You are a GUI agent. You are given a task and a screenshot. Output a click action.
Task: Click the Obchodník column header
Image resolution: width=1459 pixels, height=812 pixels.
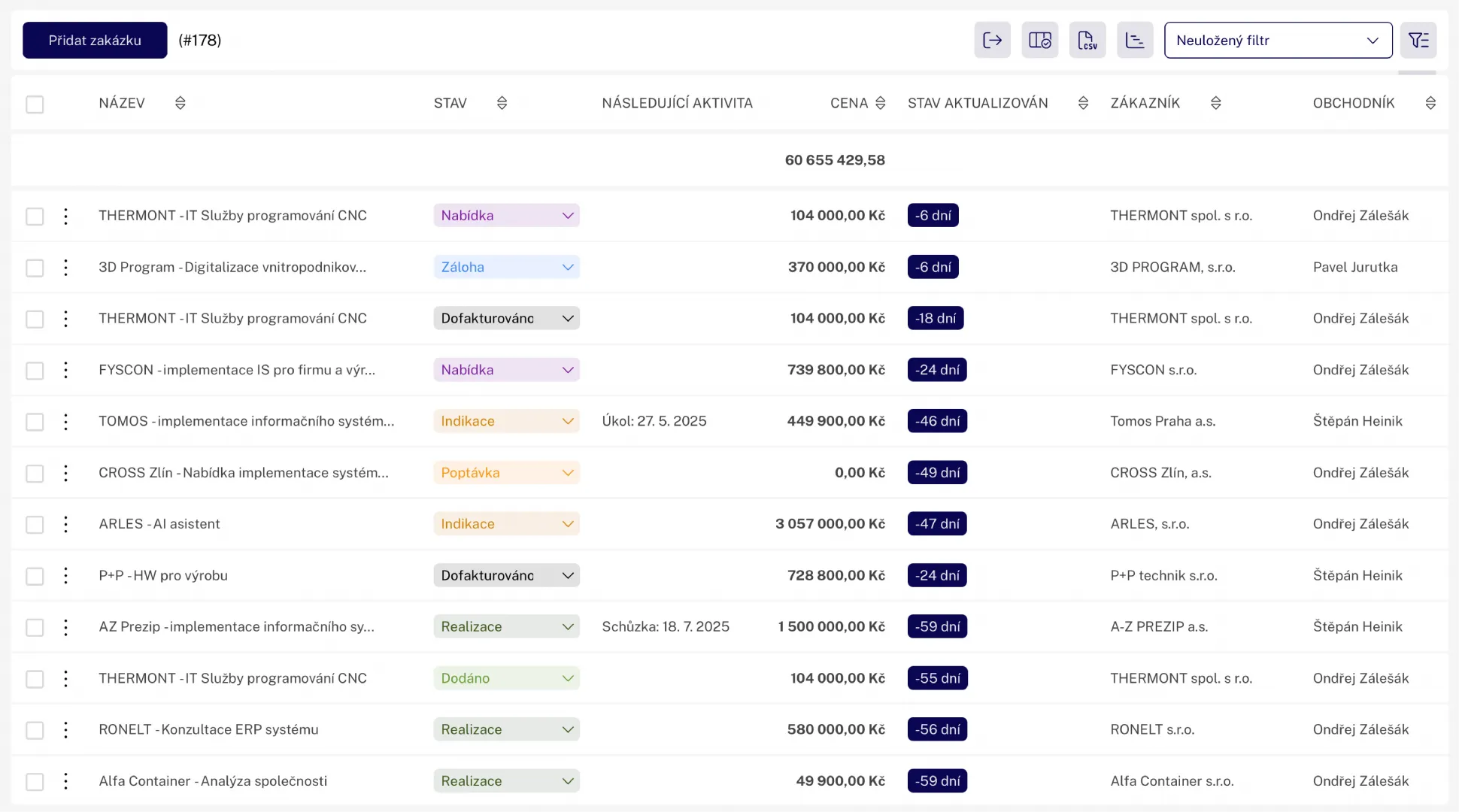[x=1353, y=103]
